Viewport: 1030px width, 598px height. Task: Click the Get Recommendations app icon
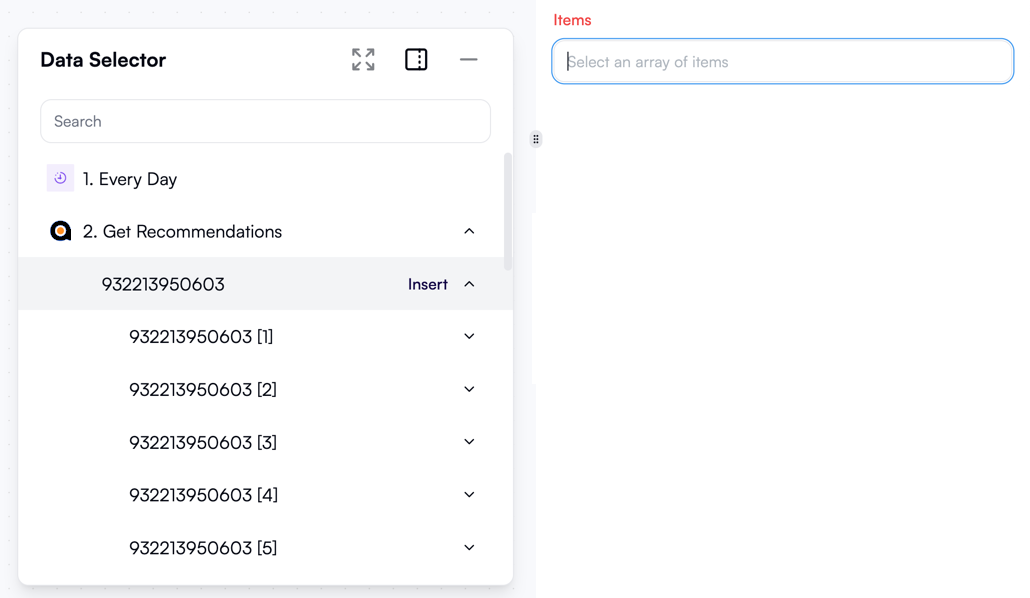[60, 231]
